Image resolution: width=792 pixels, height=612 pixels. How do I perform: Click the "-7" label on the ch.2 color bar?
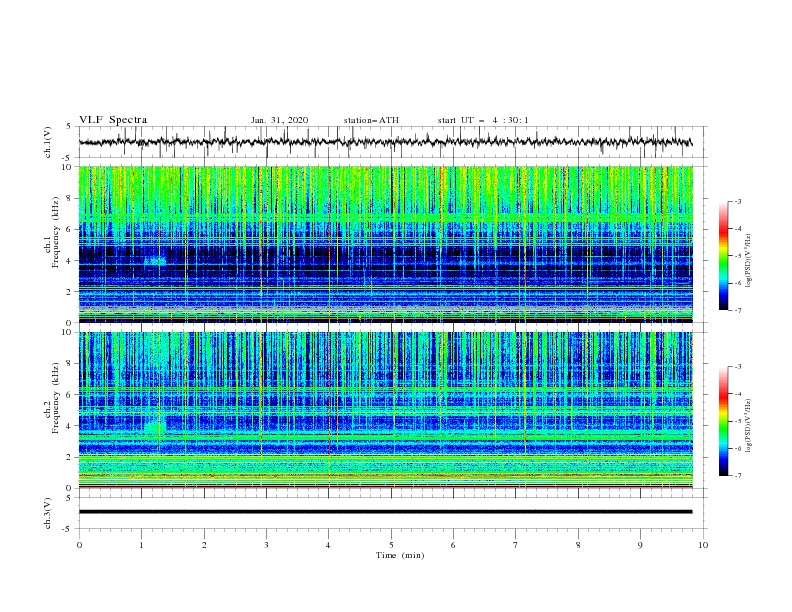click(738, 475)
